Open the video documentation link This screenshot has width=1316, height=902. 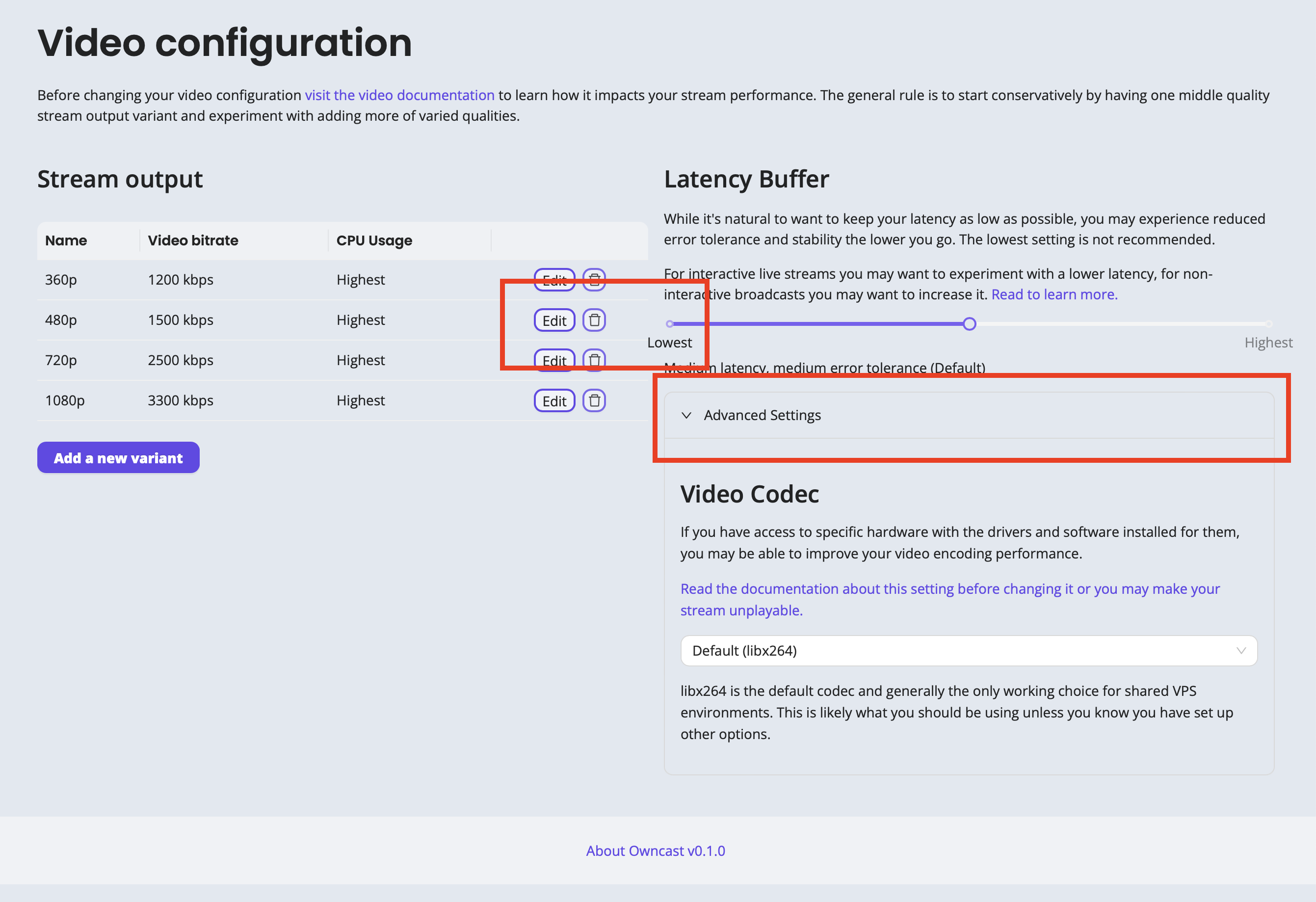click(399, 95)
